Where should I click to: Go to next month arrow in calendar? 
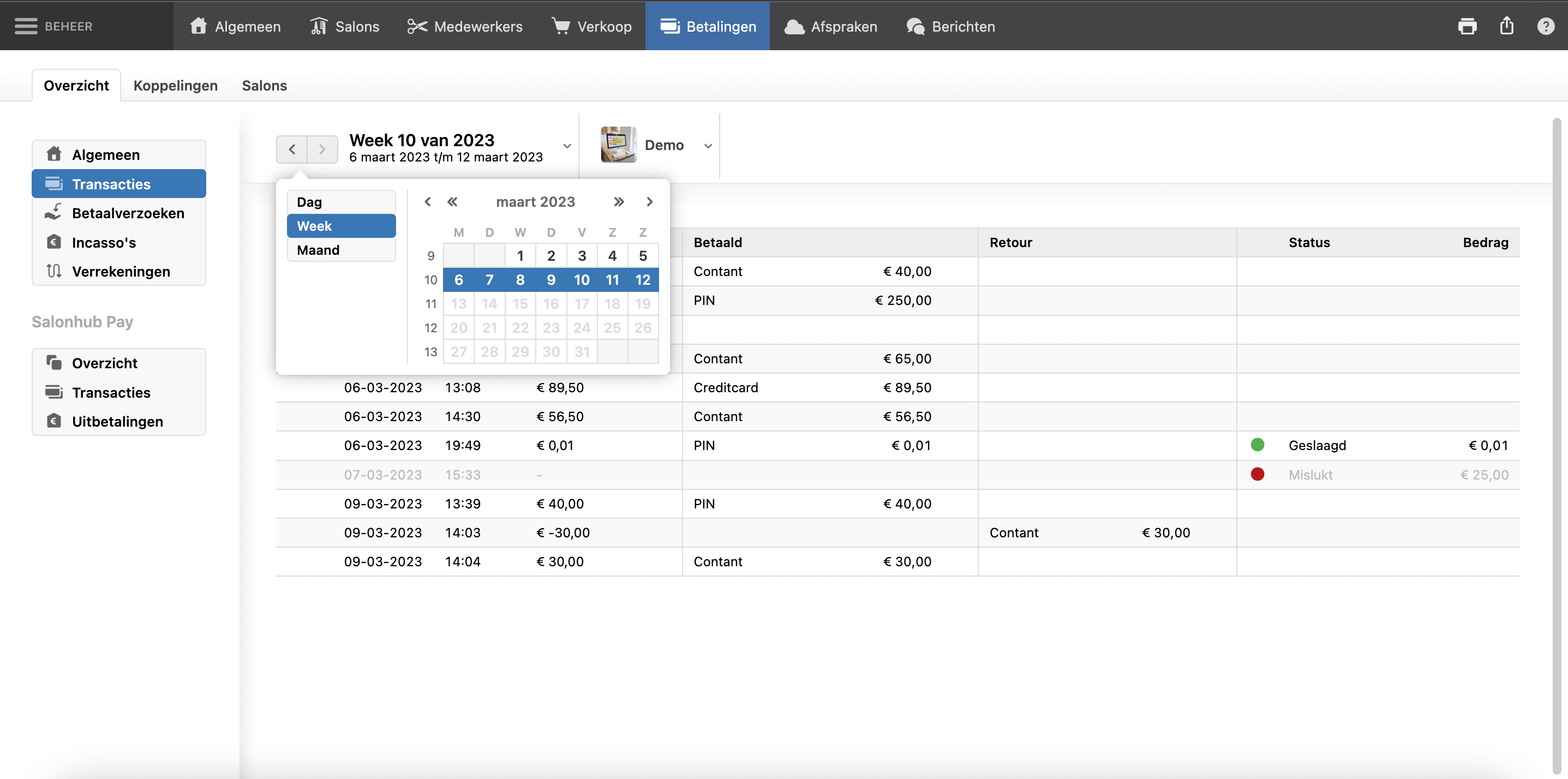point(649,202)
